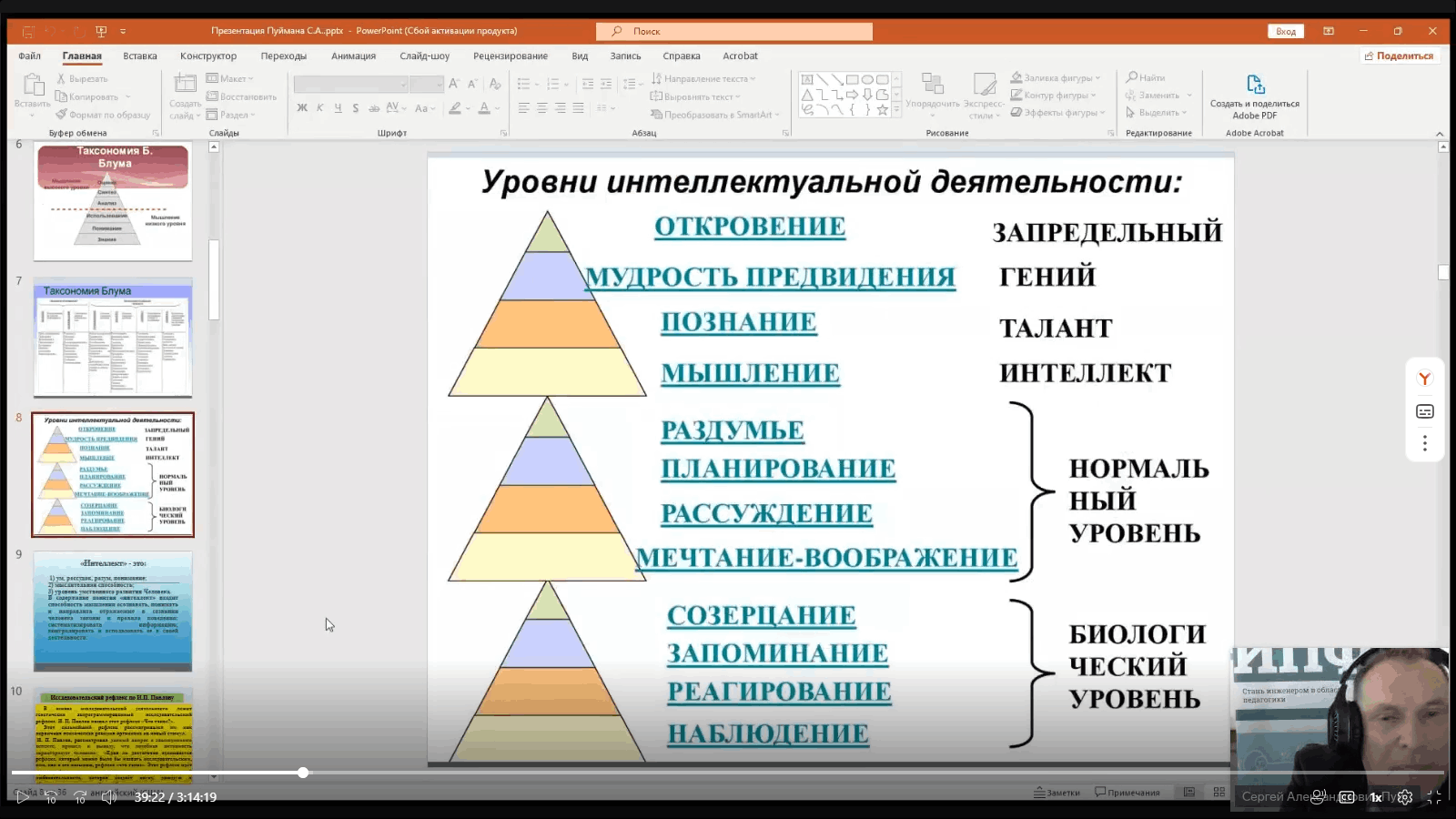Click the Поделиться share button
1456x819 pixels.
point(1399,56)
